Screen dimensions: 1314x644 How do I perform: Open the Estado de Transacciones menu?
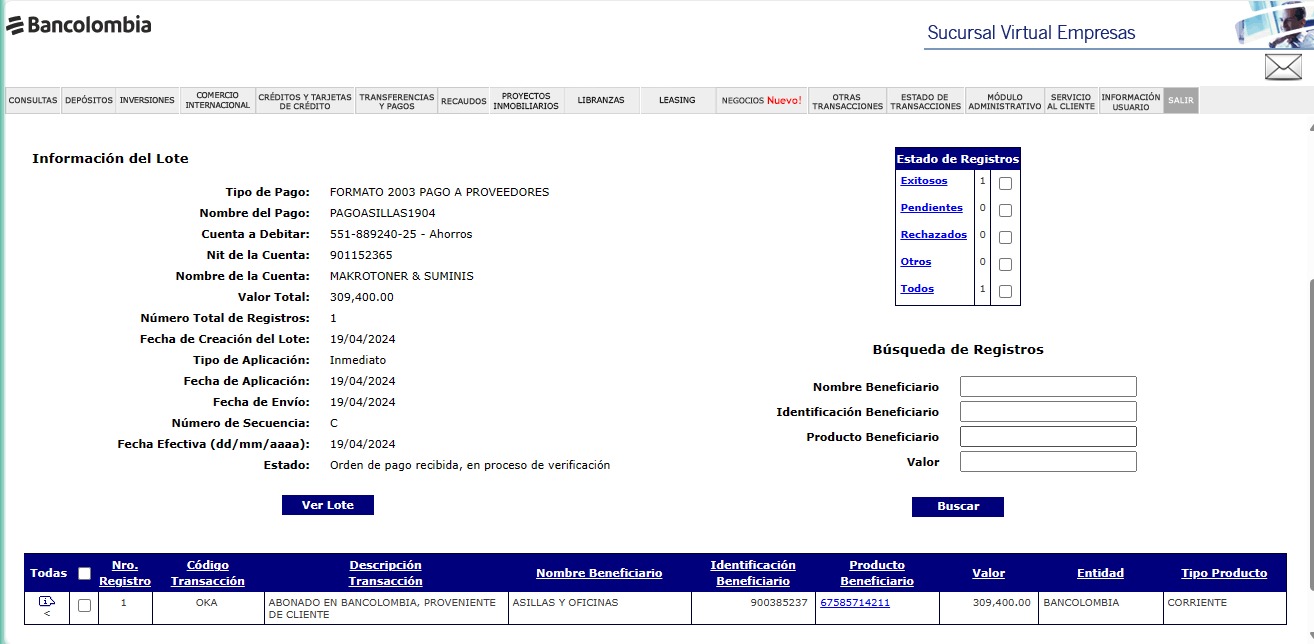pyautogui.click(x=925, y=101)
